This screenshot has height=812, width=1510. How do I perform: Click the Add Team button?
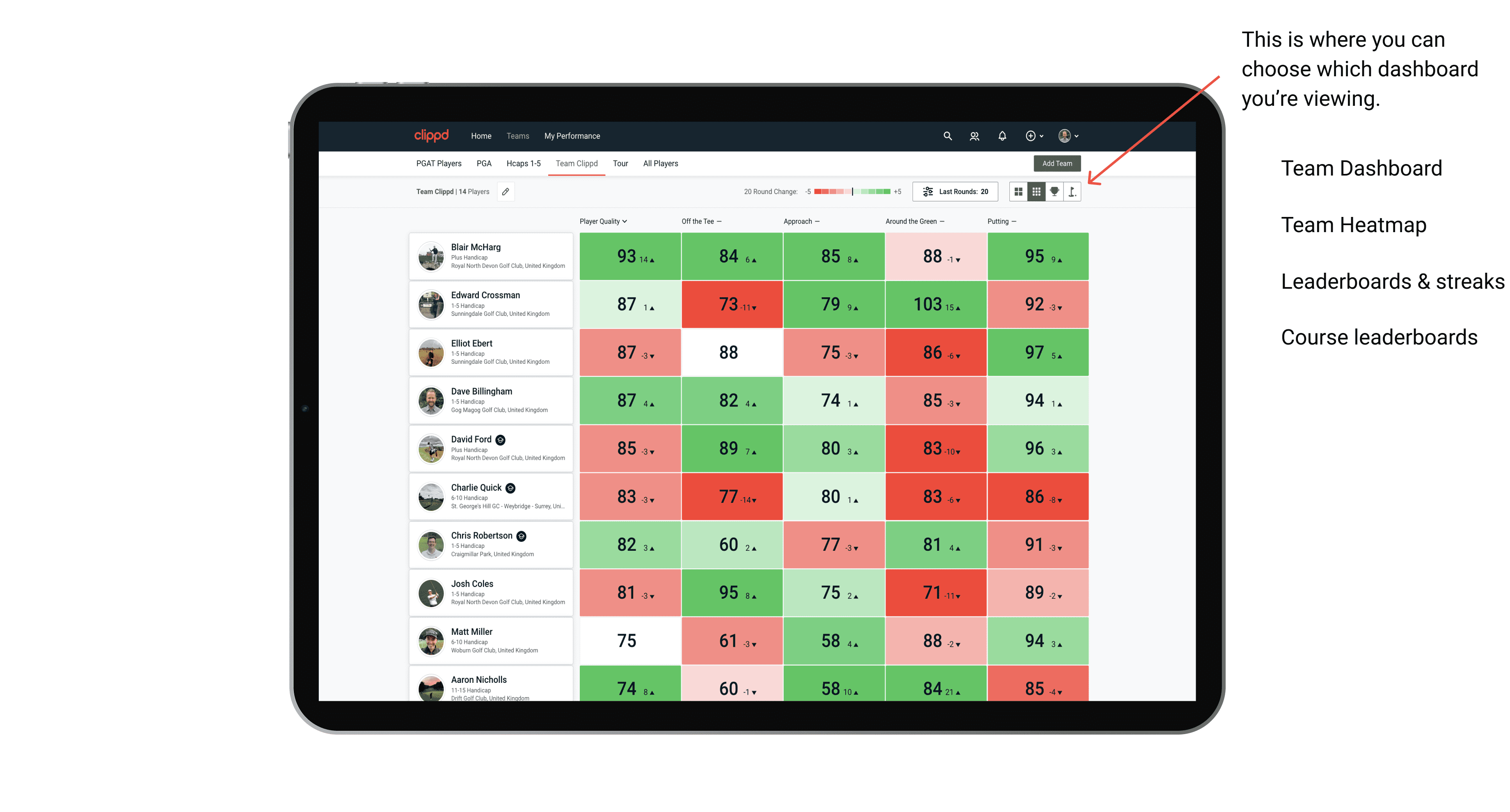pyautogui.click(x=1057, y=163)
